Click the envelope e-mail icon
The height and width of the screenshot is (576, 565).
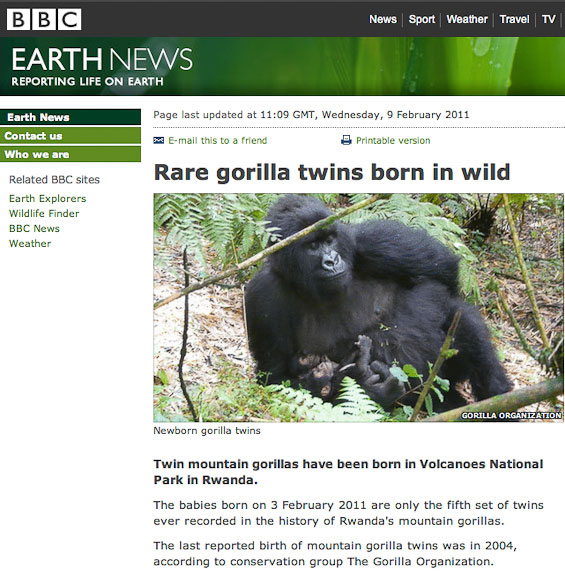[x=159, y=140]
